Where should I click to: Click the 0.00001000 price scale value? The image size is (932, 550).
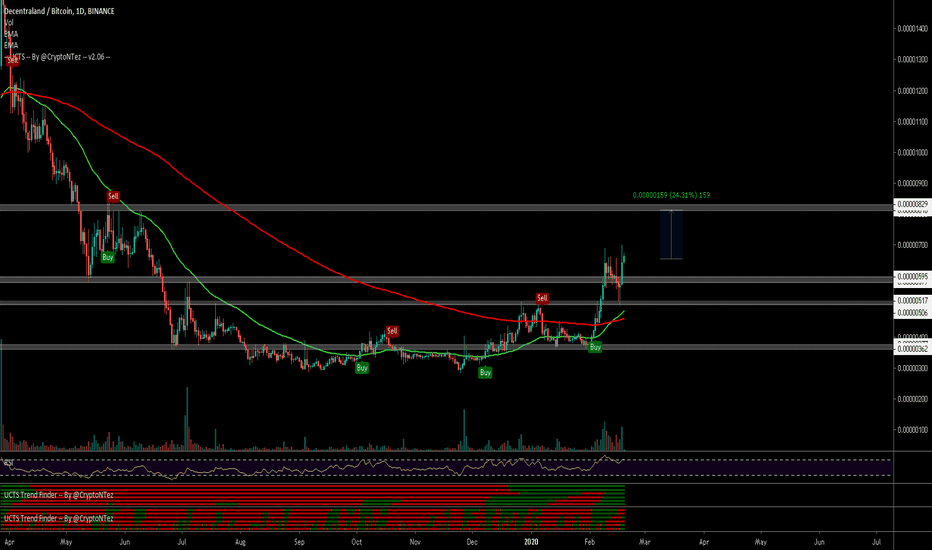(x=912, y=153)
